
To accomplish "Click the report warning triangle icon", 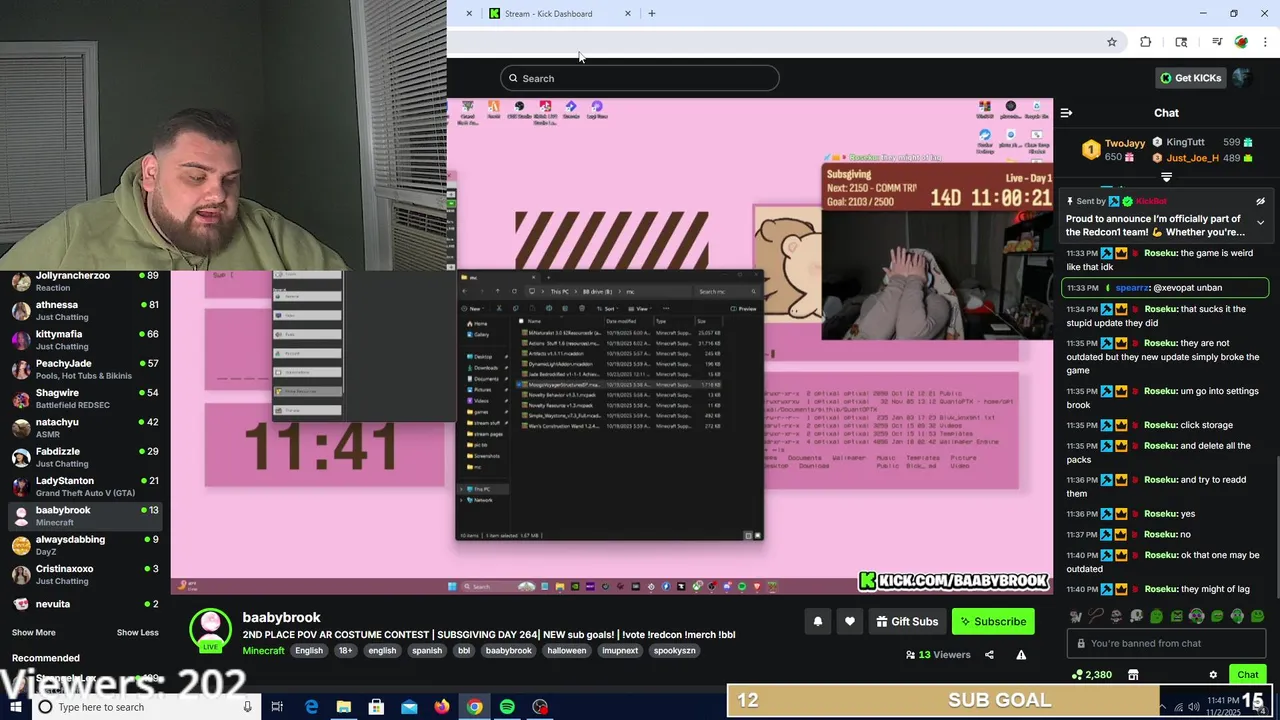I will 1021,655.
